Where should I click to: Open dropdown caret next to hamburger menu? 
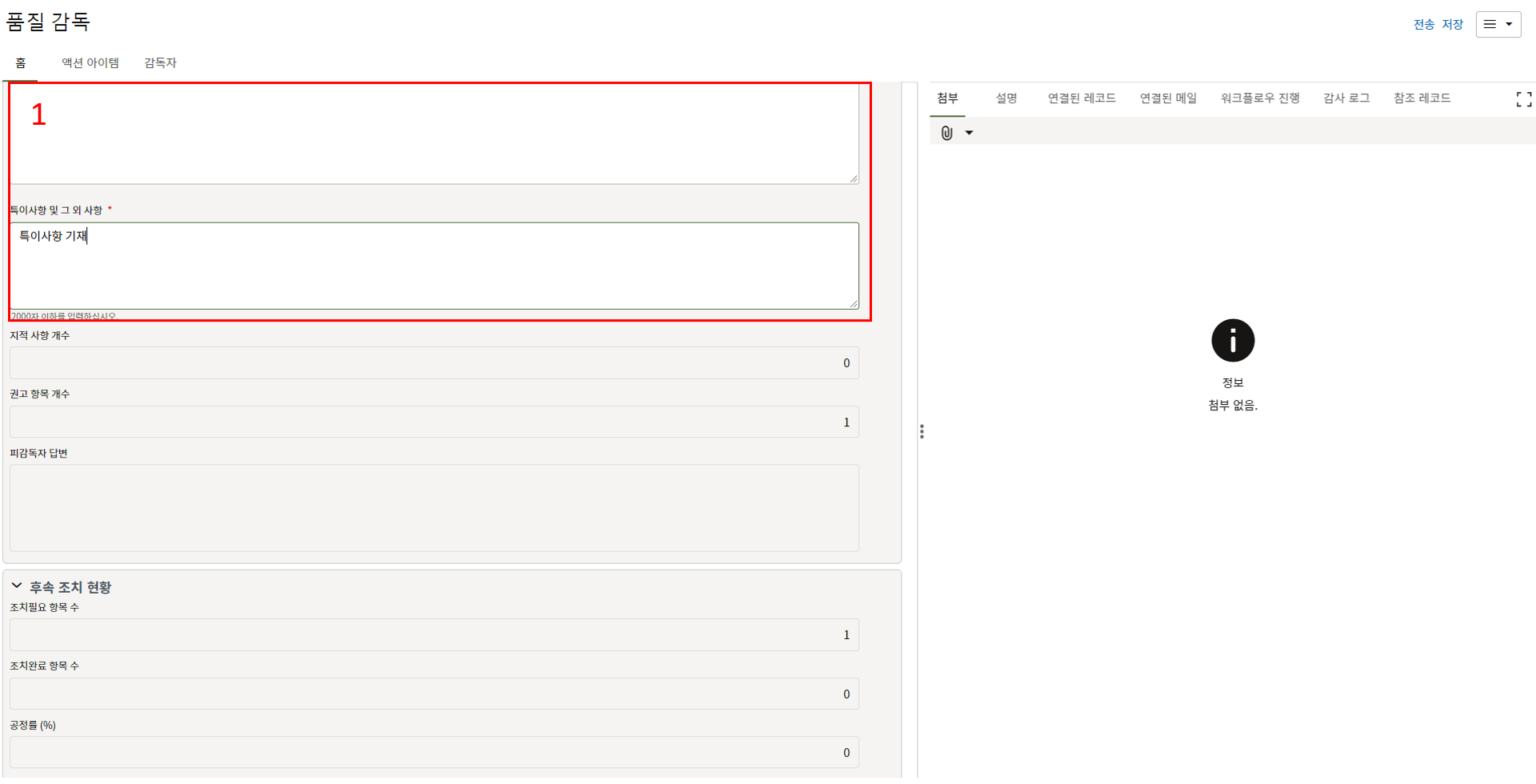(x=1509, y=24)
